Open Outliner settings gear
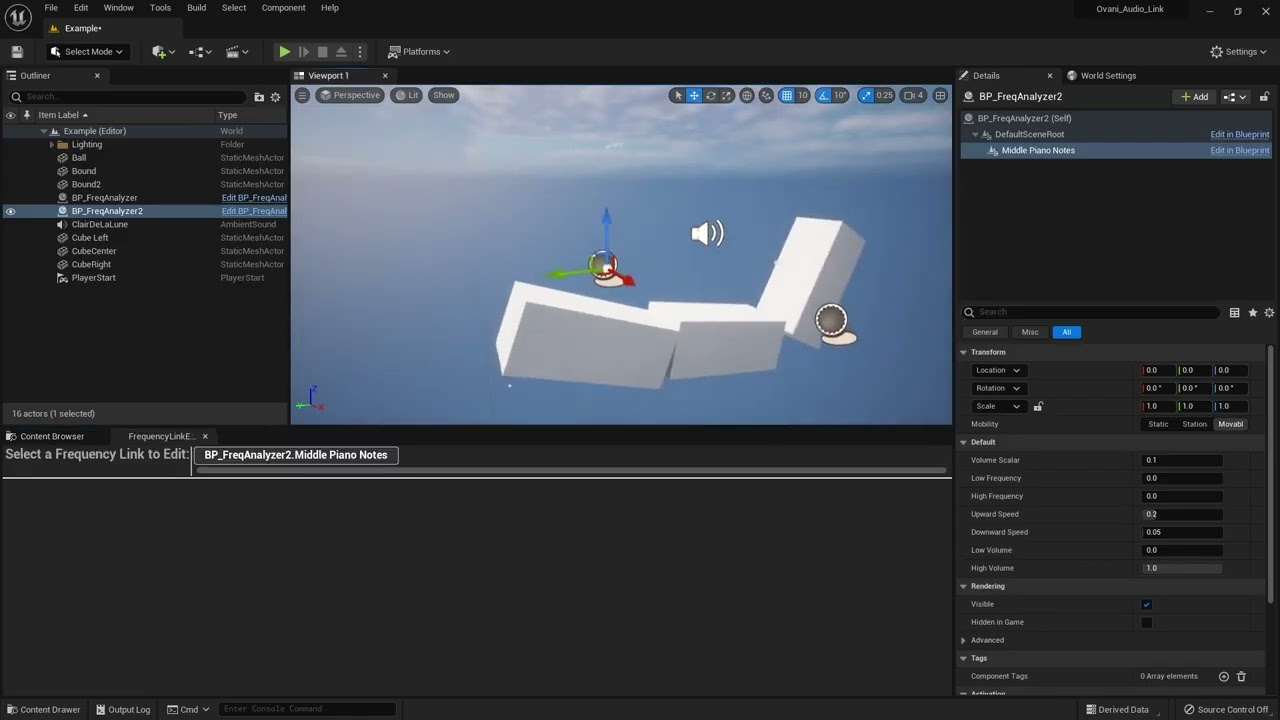This screenshot has height=720, width=1280. 275,97
